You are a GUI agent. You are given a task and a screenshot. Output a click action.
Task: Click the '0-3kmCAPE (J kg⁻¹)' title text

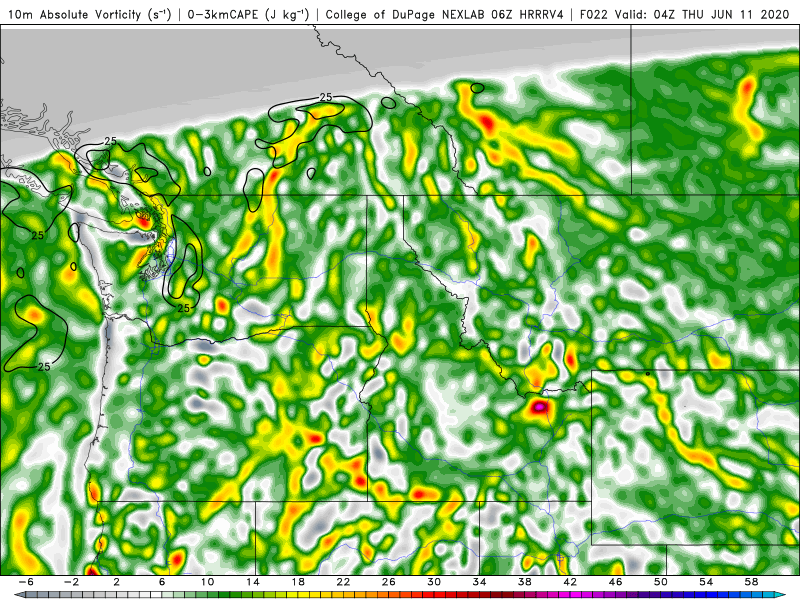248,14
